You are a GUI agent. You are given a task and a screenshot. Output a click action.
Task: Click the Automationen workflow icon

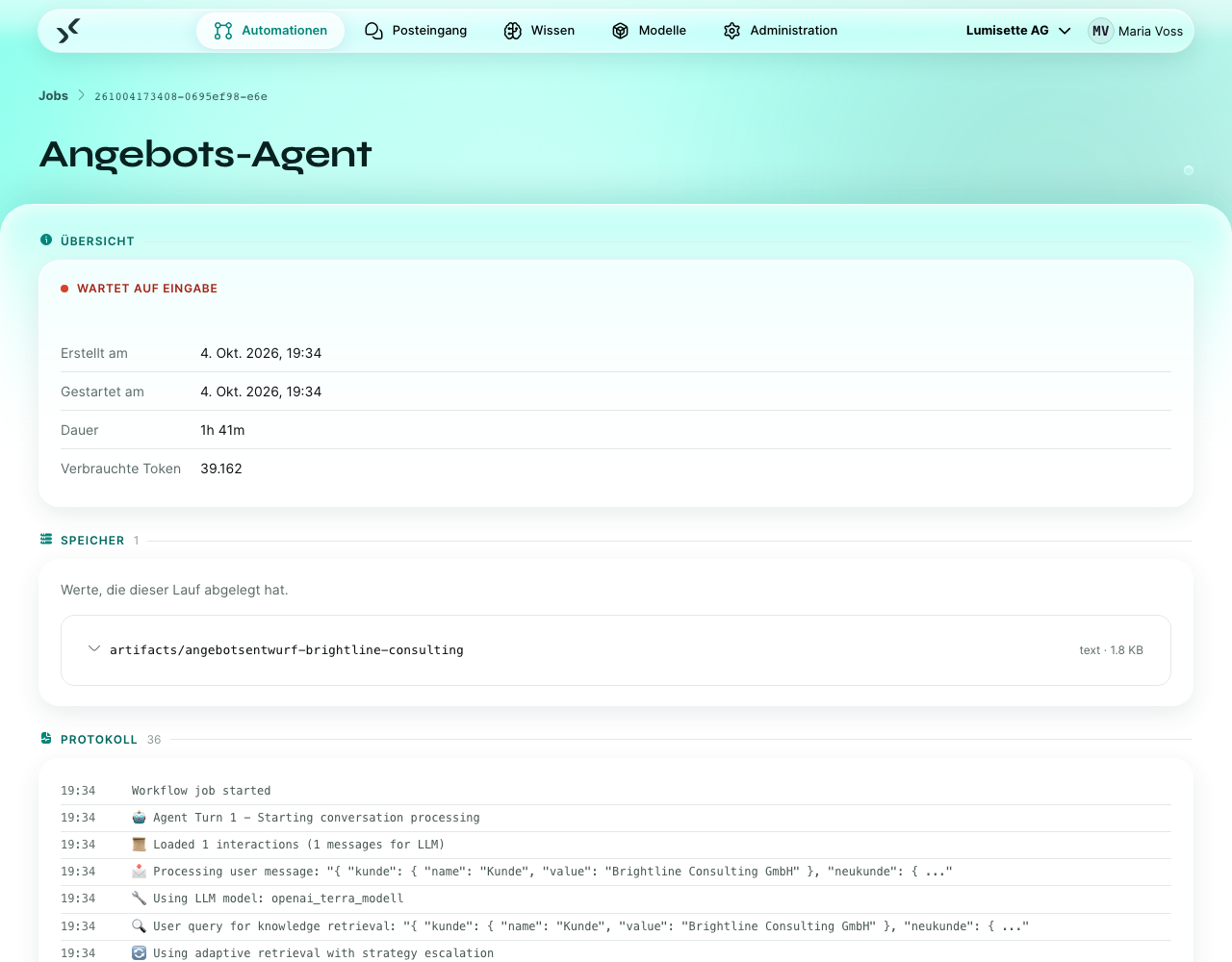point(223,31)
